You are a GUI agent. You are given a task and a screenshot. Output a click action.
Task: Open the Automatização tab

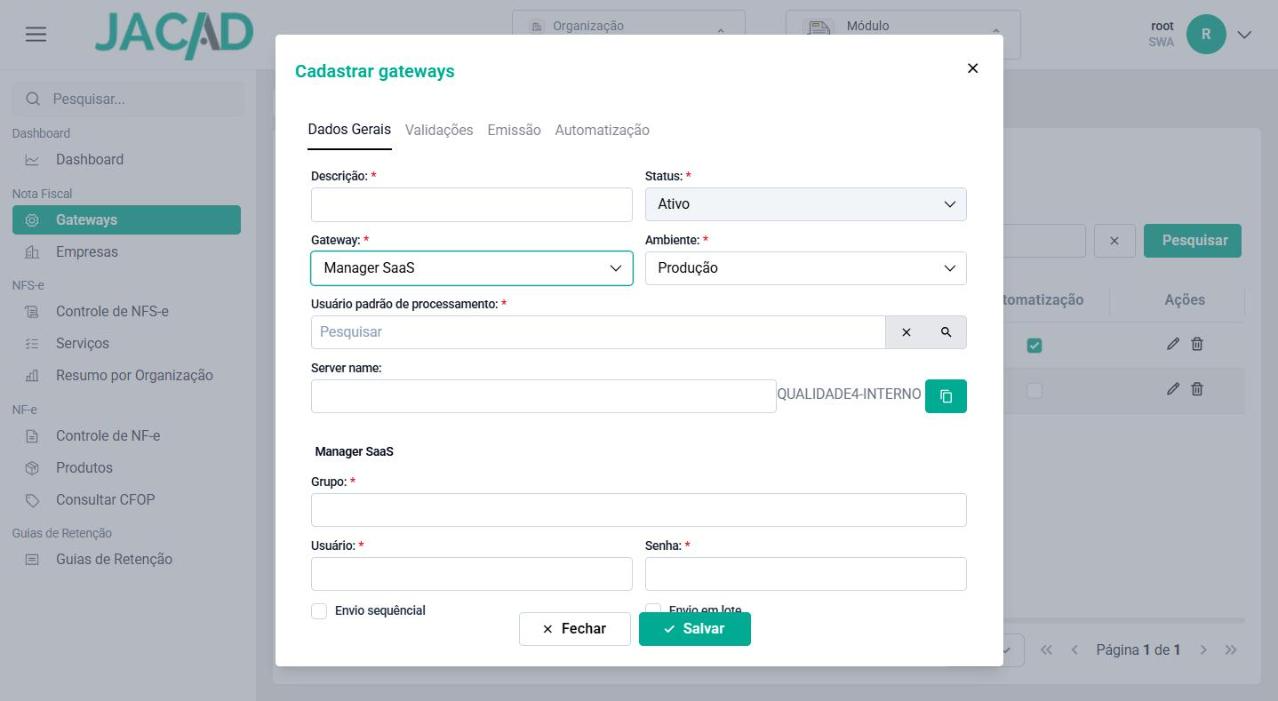tap(602, 130)
